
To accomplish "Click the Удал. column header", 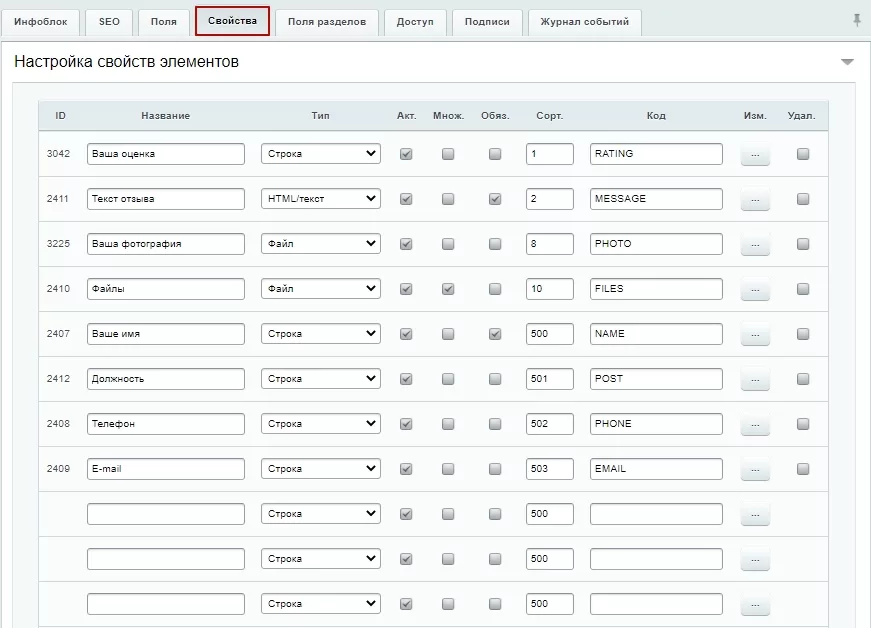I will coord(802,115).
